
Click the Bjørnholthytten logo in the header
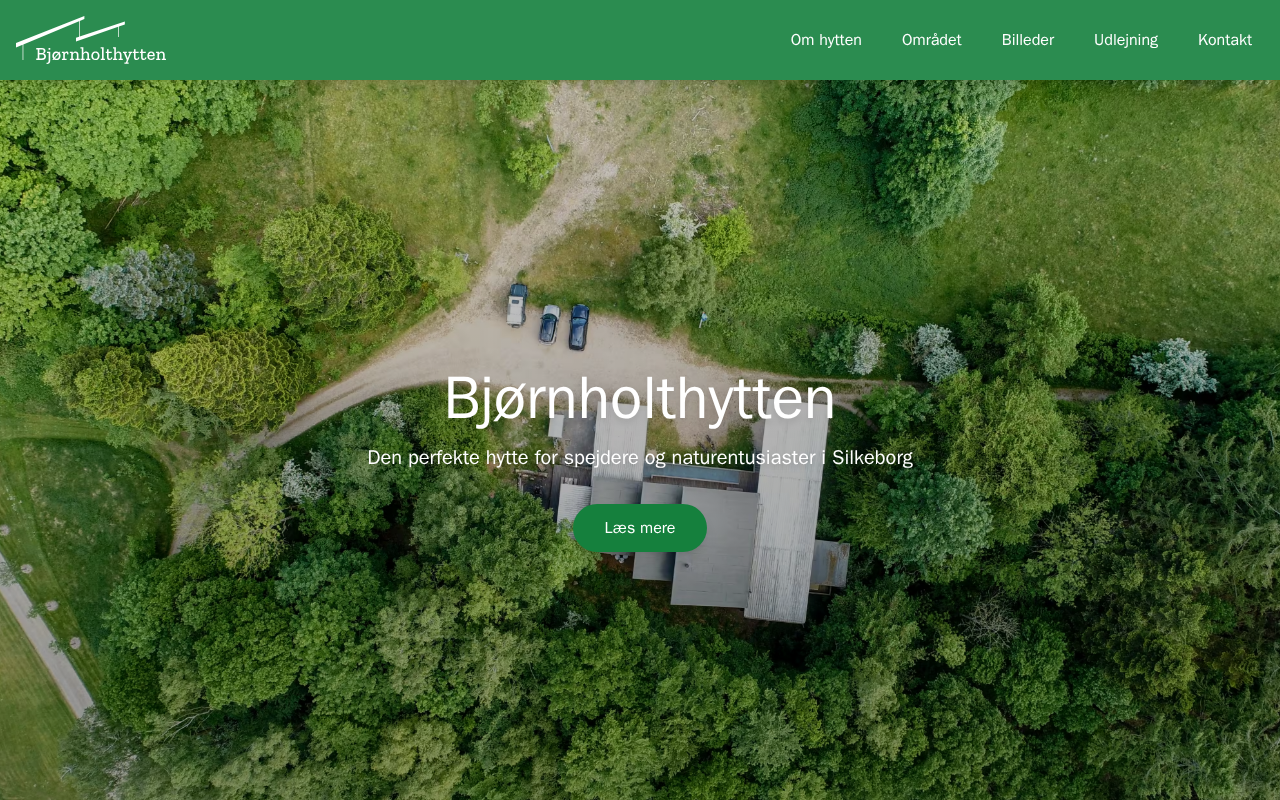(91, 40)
